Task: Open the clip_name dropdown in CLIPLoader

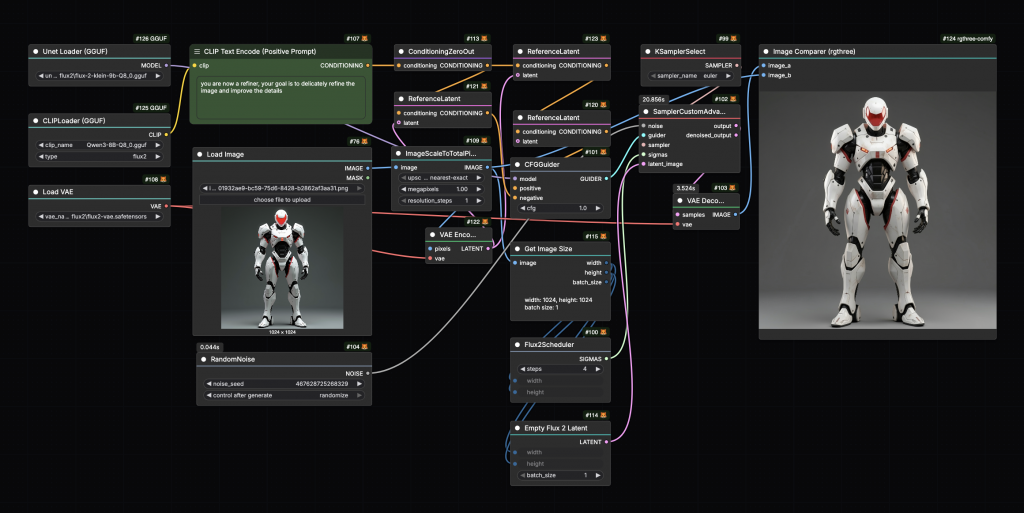Action: click(x=98, y=144)
